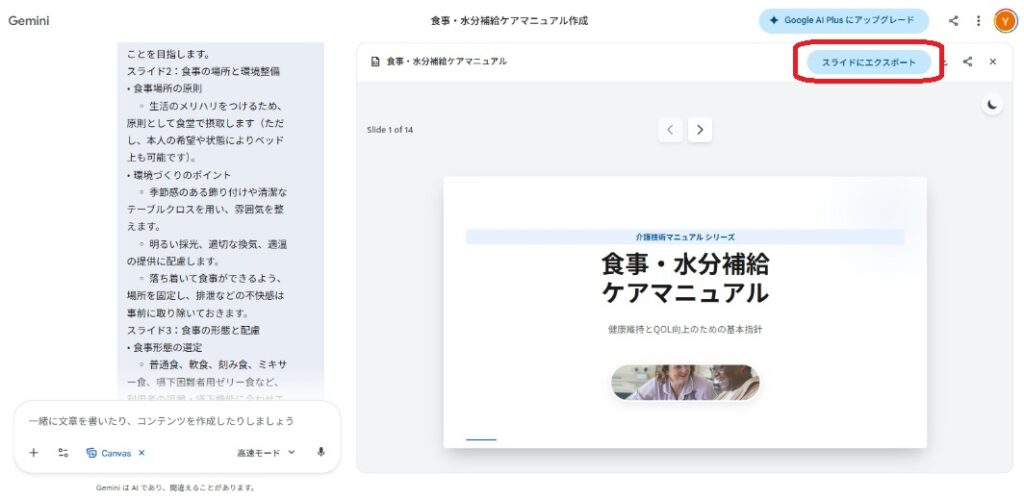This screenshot has width=1024, height=499.
Task: Click the share icon beside the upgrade button
Action: 953,21
